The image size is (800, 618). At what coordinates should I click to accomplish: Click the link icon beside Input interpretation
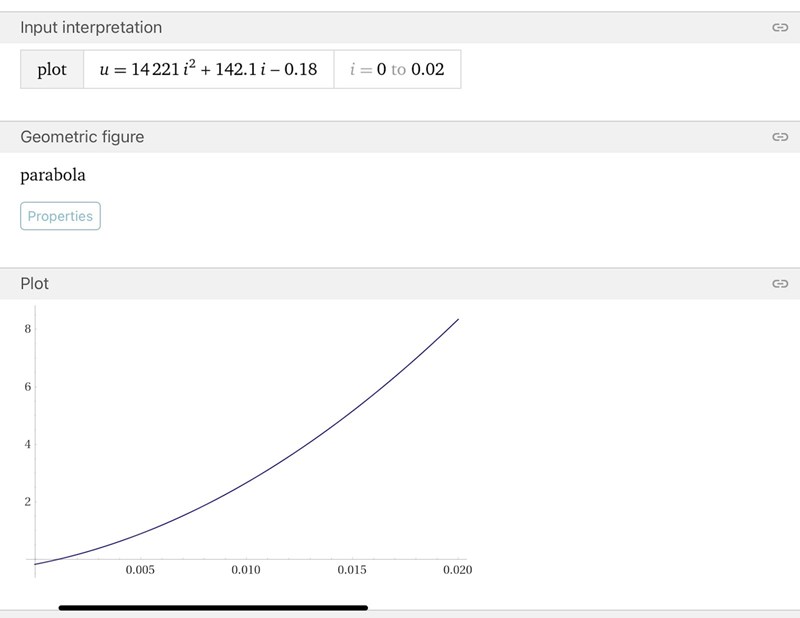pos(780,28)
